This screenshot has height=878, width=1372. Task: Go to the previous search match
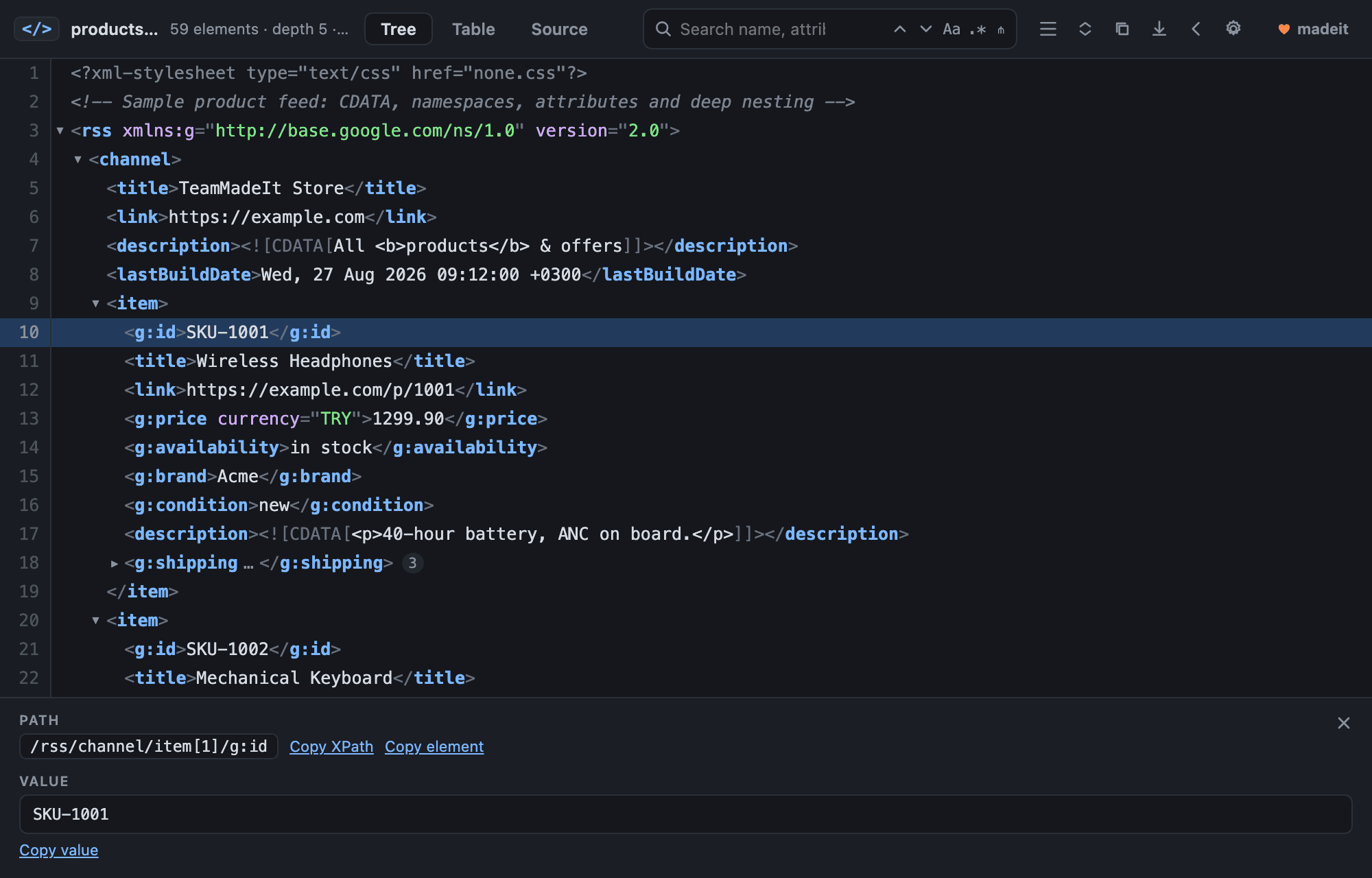[x=900, y=29]
